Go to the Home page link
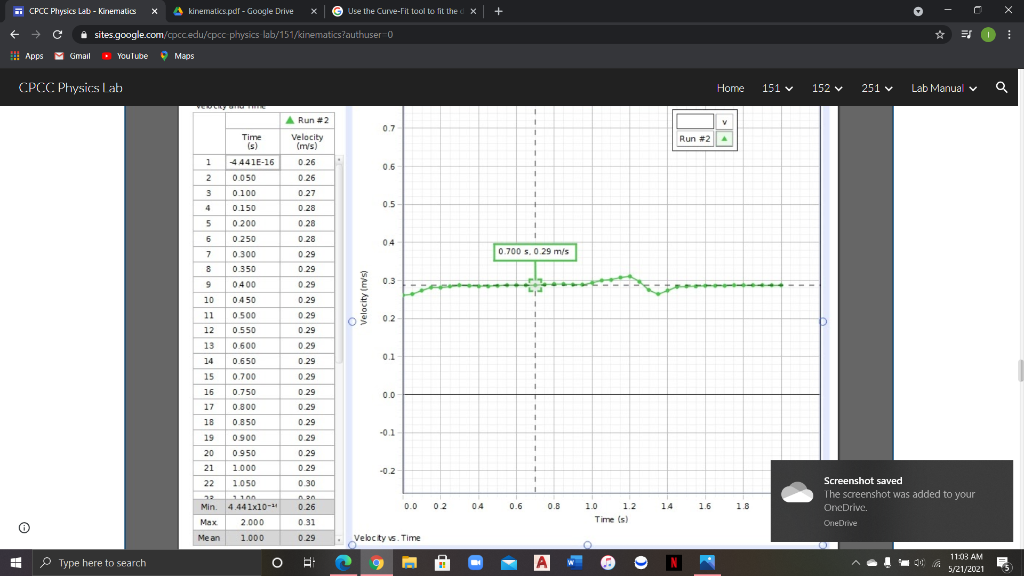Viewport: 1024px width, 576px height. (x=730, y=88)
